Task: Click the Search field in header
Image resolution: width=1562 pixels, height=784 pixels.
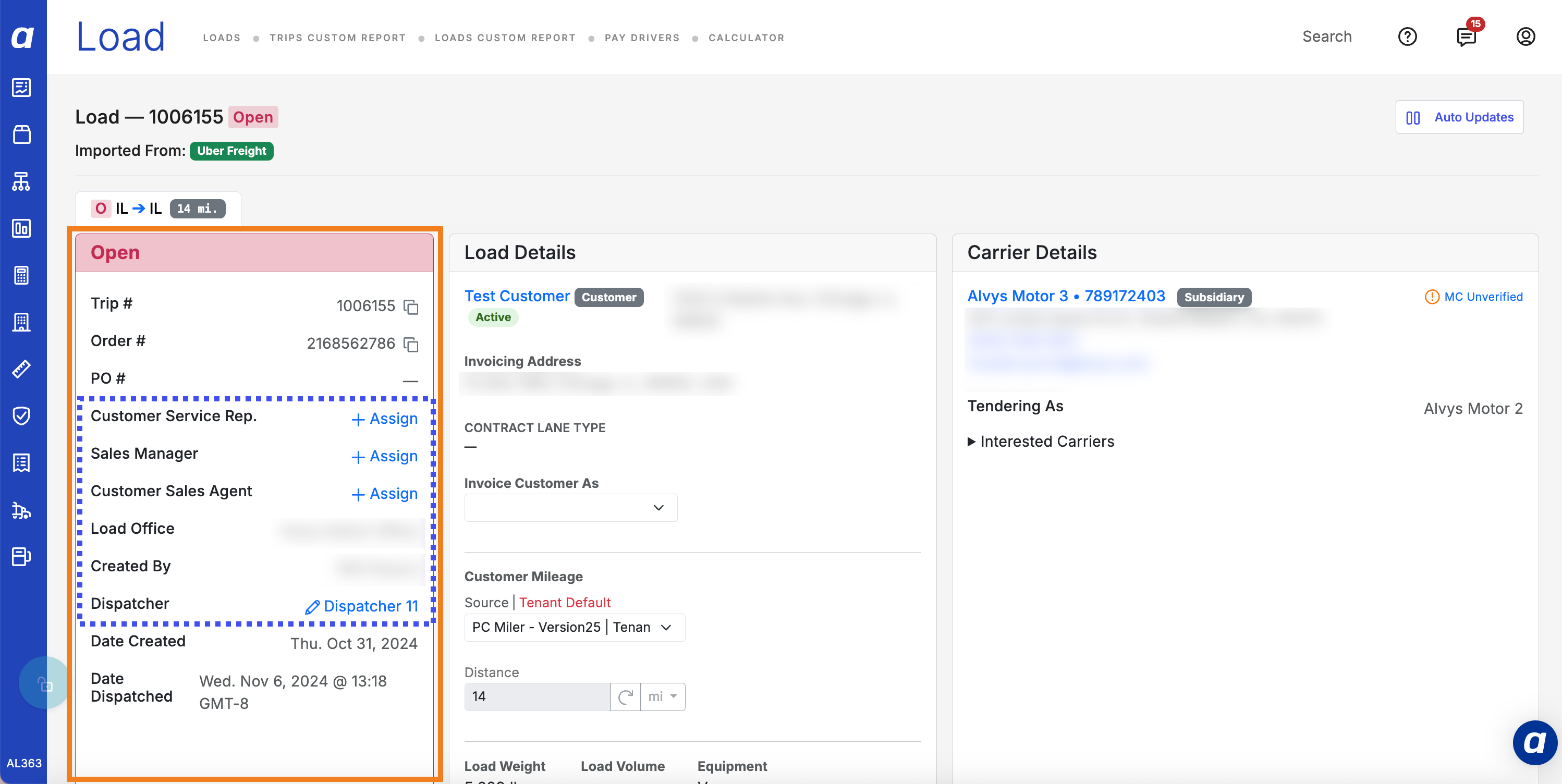Action: (x=1327, y=37)
